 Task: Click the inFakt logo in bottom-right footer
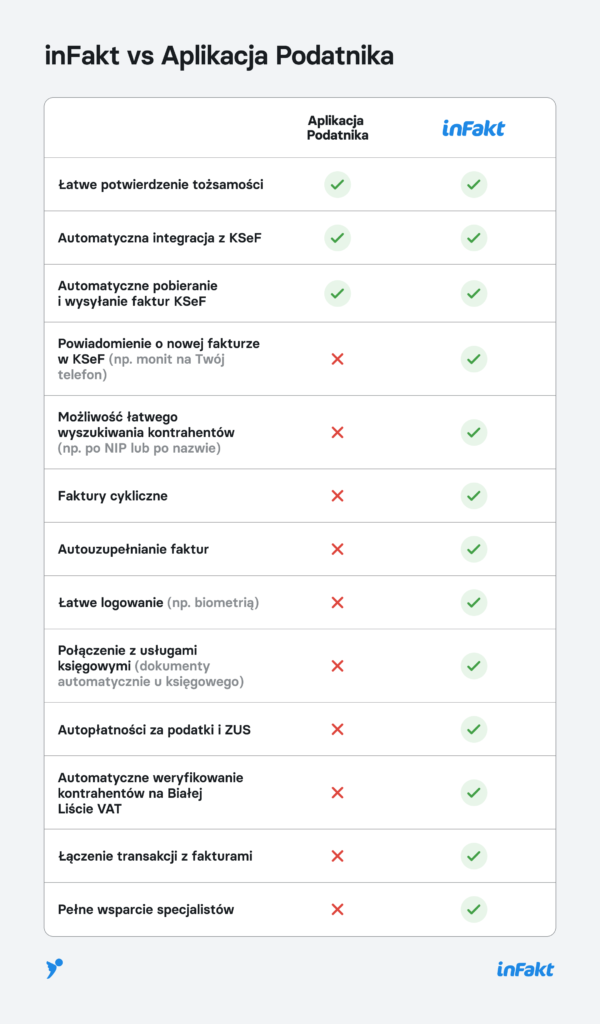pyautogui.click(x=525, y=969)
